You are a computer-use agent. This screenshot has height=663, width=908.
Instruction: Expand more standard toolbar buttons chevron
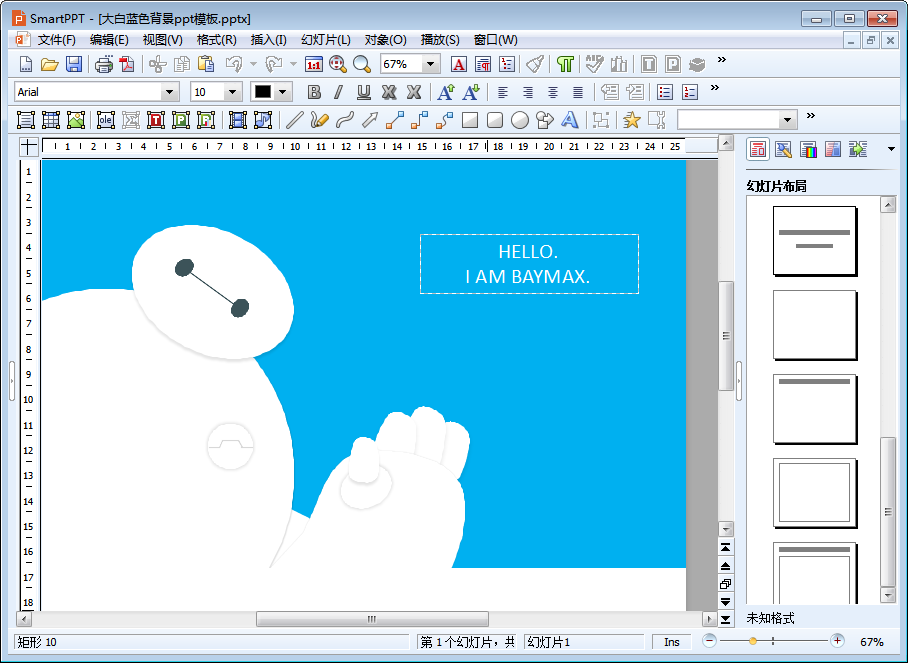[722, 60]
